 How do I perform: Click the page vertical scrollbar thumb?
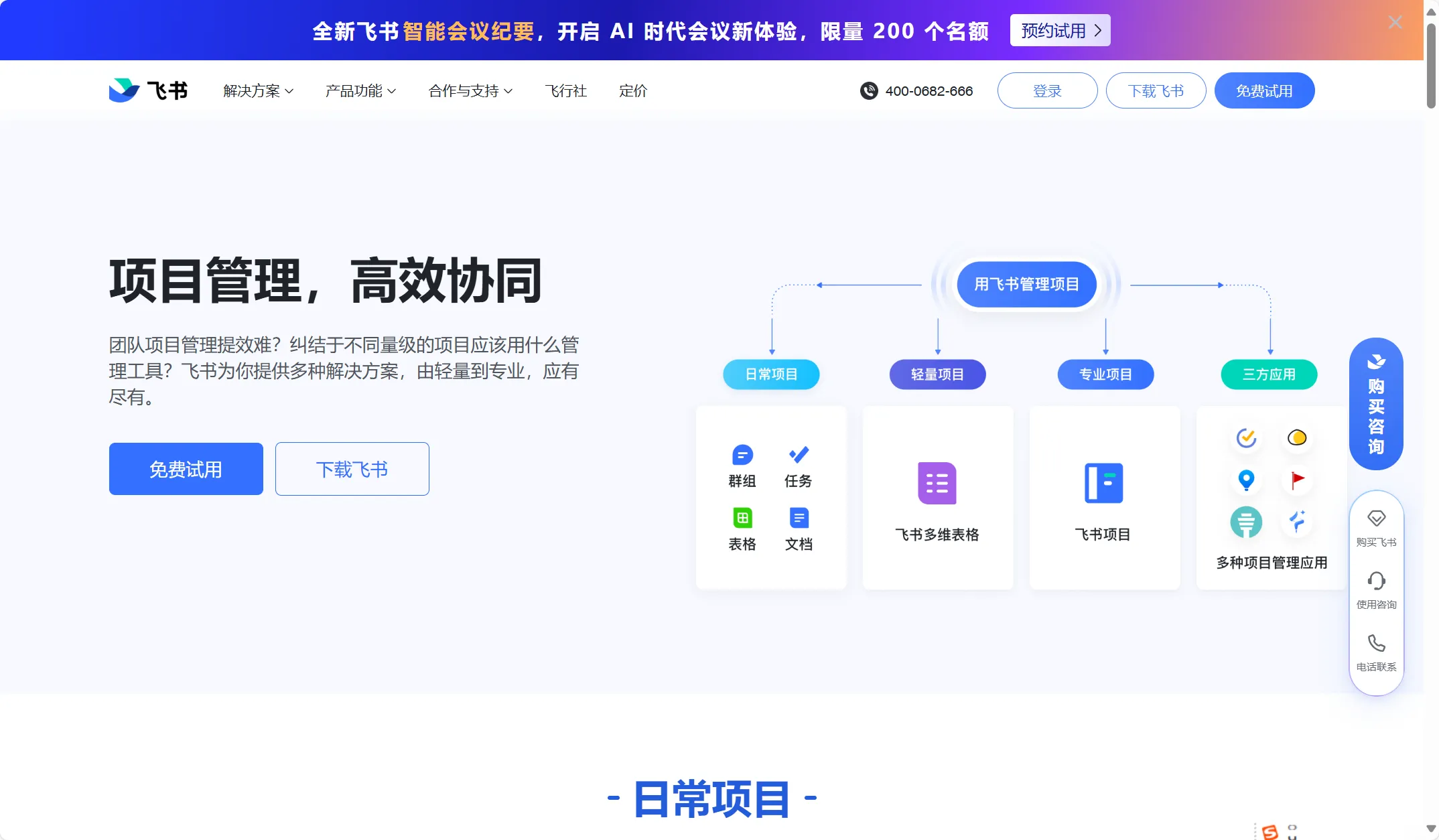click(1432, 66)
